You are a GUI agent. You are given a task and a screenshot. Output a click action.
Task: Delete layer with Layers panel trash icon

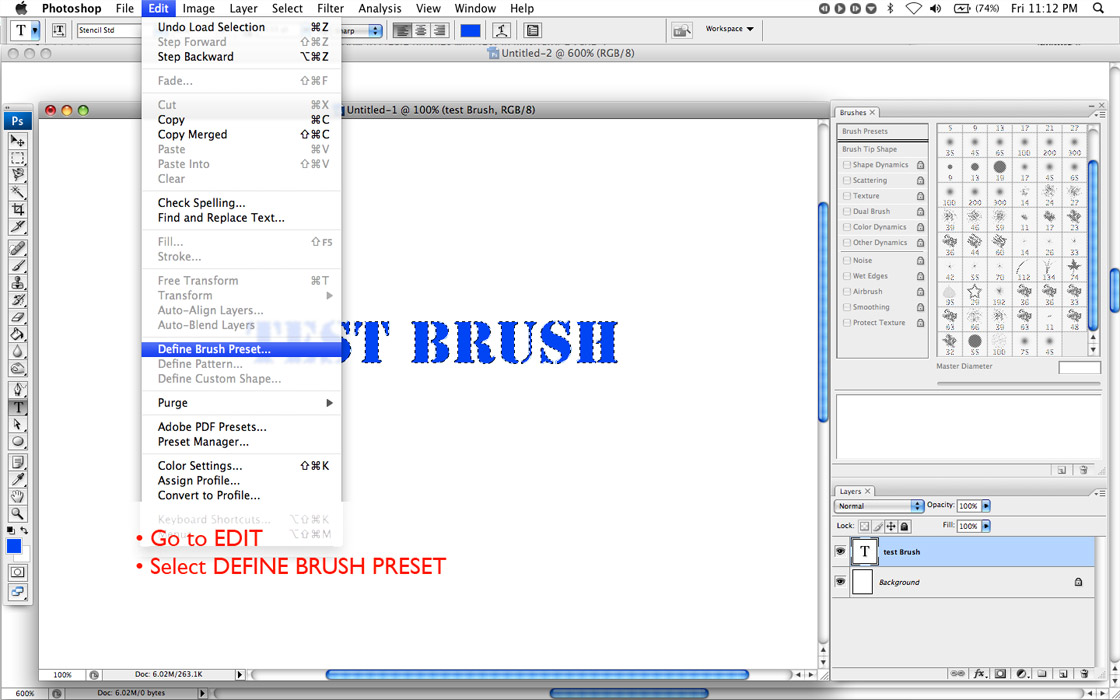pyautogui.click(x=1084, y=673)
